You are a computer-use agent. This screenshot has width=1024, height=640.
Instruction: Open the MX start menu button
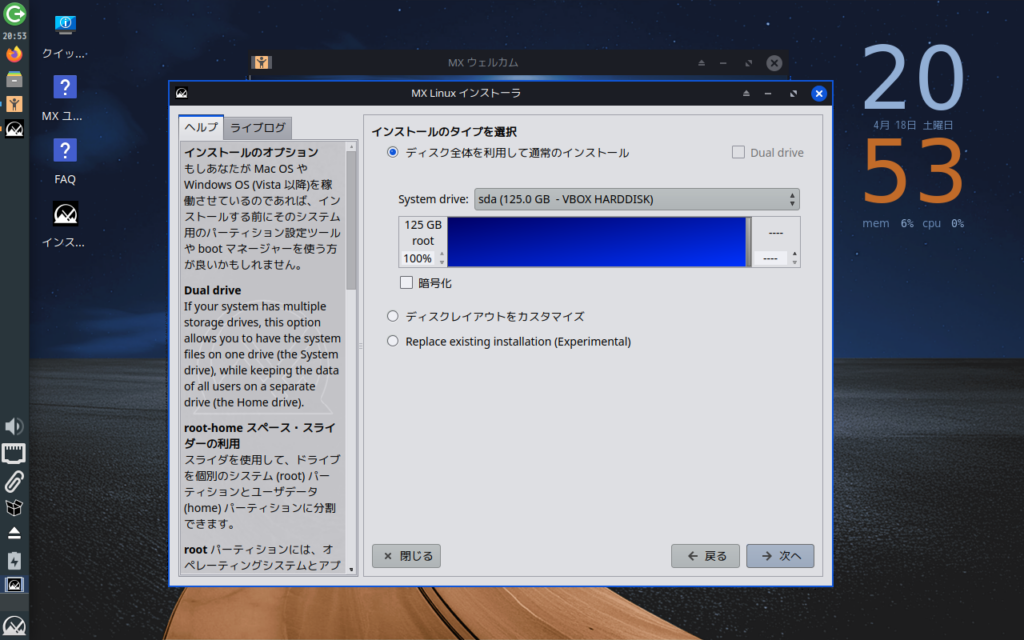14,627
